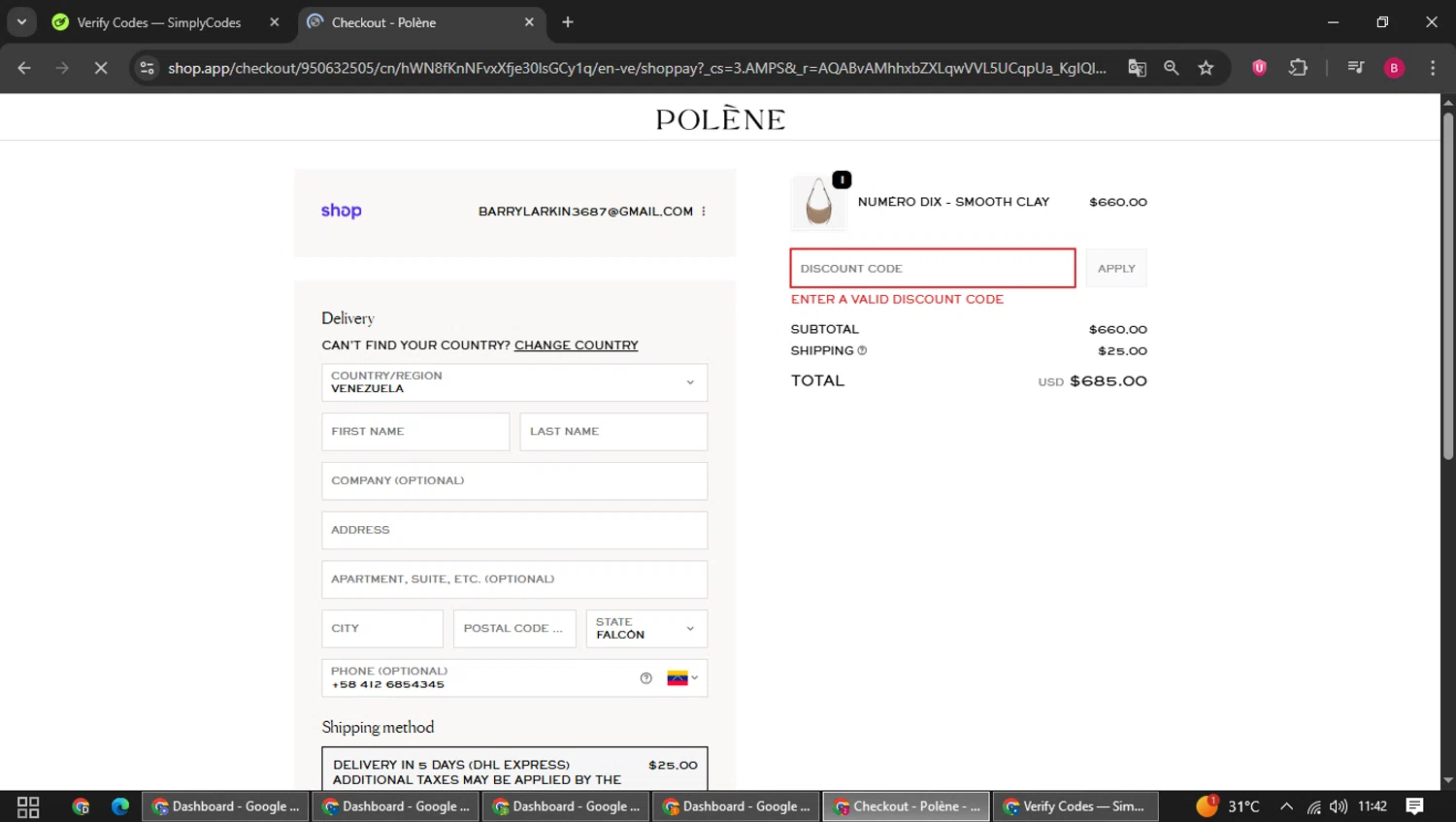The width and height of the screenshot is (1456, 822).
Task: Focus the Last Name field
Action: pyautogui.click(x=613, y=432)
